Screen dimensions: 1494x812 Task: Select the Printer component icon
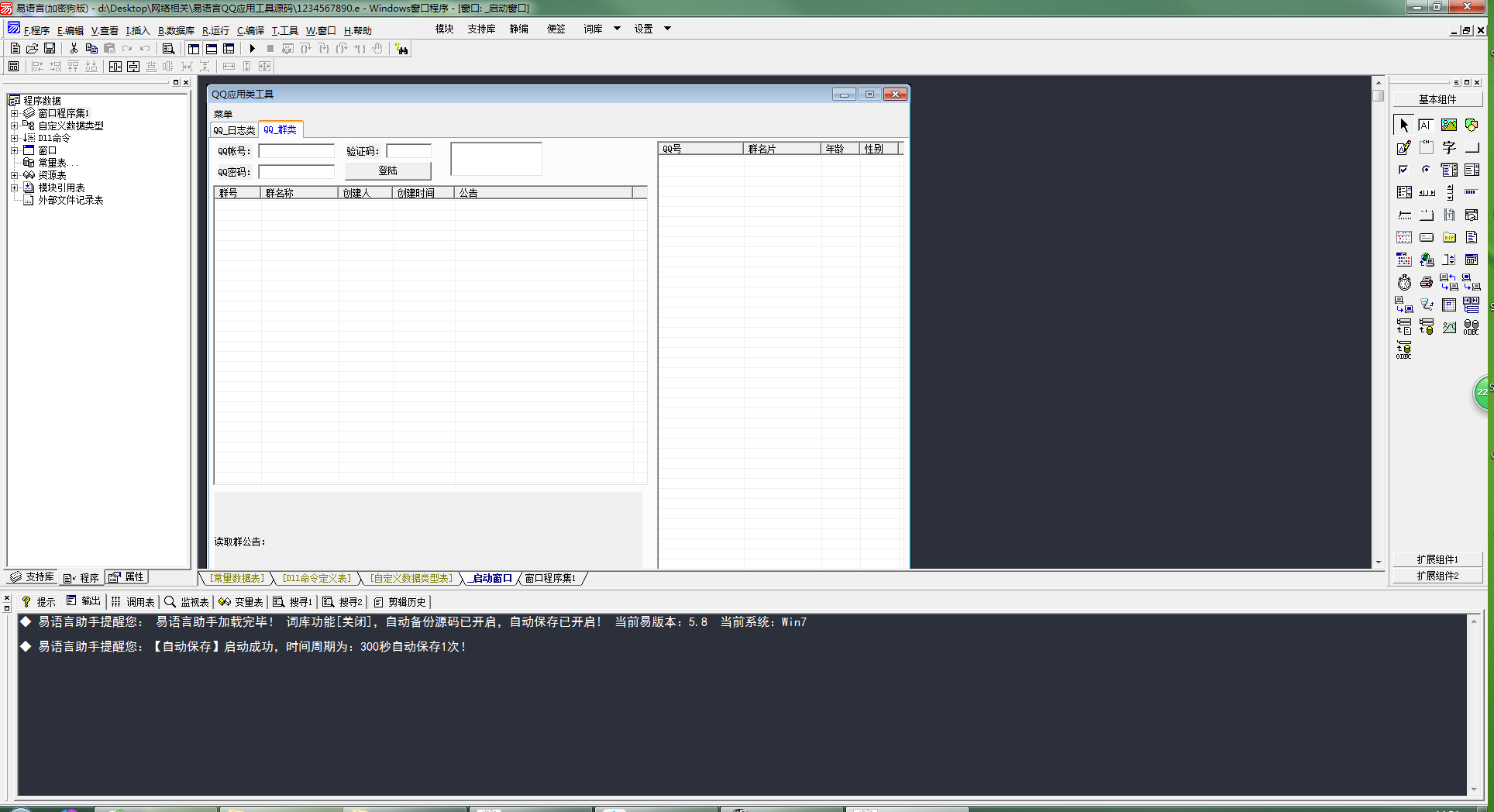1427,282
